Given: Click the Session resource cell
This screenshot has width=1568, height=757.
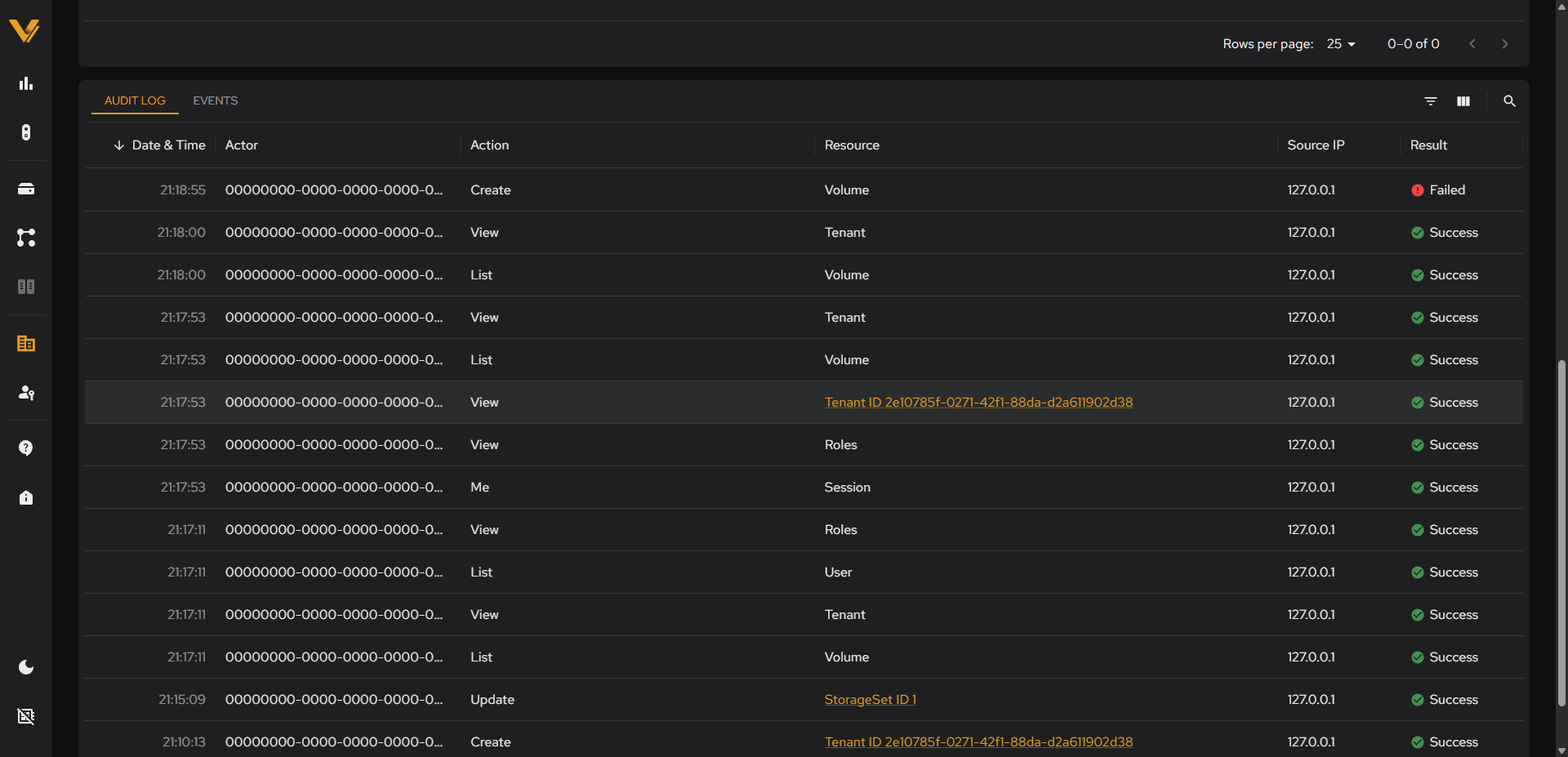Looking at the screenshot, I should click(x=847, y=488).
